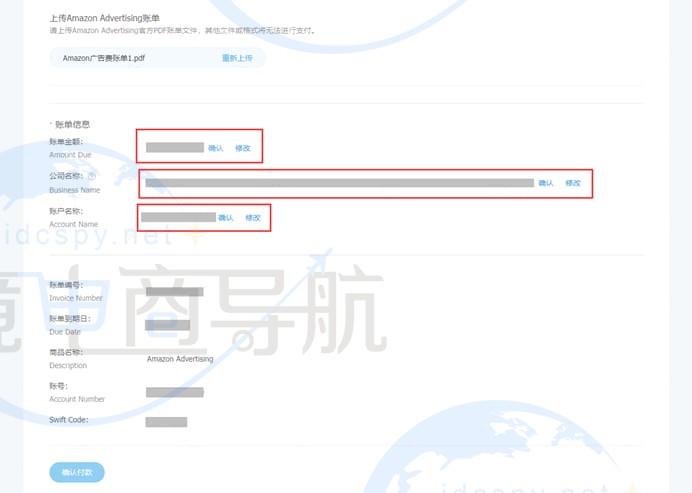The width and height of the screenshot is (692, 493).
Task: Click the Swift Code label
Action: coord(68,420)
